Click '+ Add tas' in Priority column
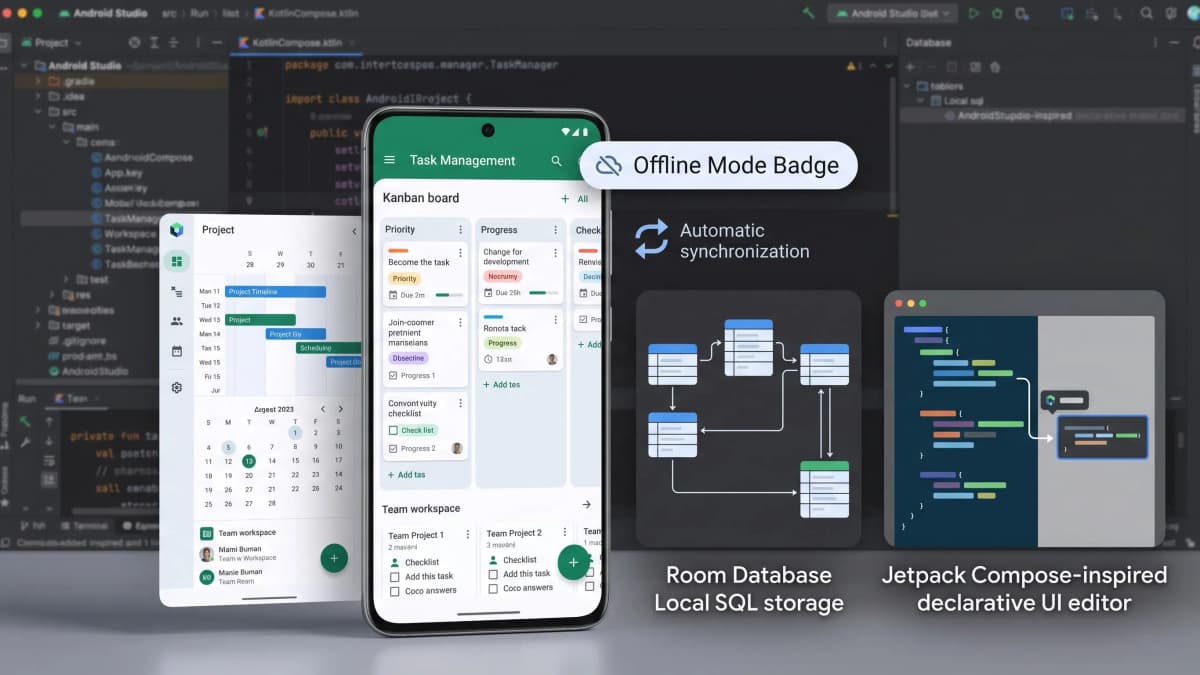Viewport: 1200px width, 675px height. coord(405,475)
